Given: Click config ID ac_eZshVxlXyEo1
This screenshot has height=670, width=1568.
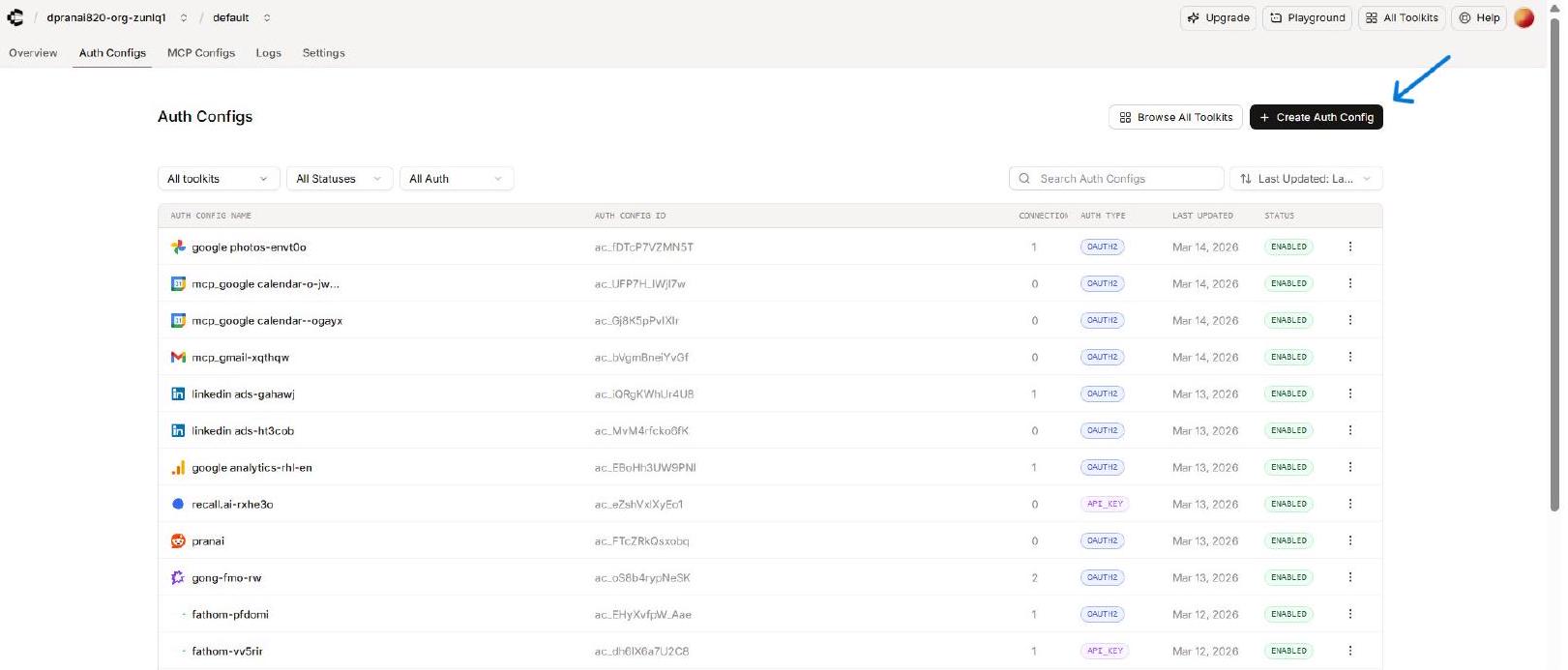Looking at the screenshot, I should pyautogui.click(x=639, y=505).
